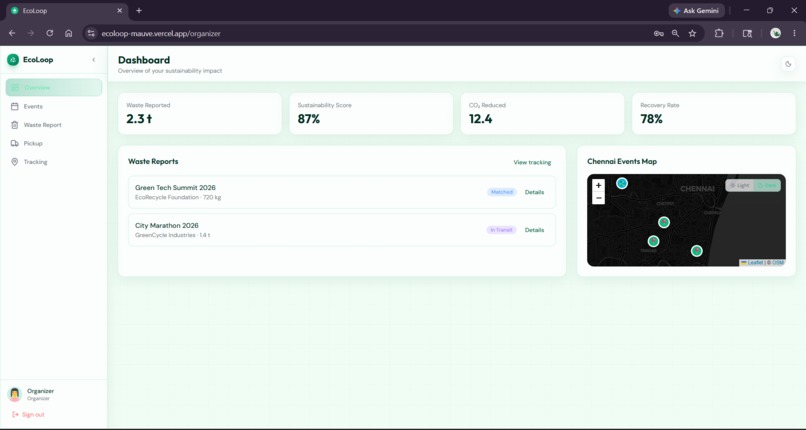Zoom out on the Chennai map
This screenshot has width=806, height=430.
tap(598, 198)
